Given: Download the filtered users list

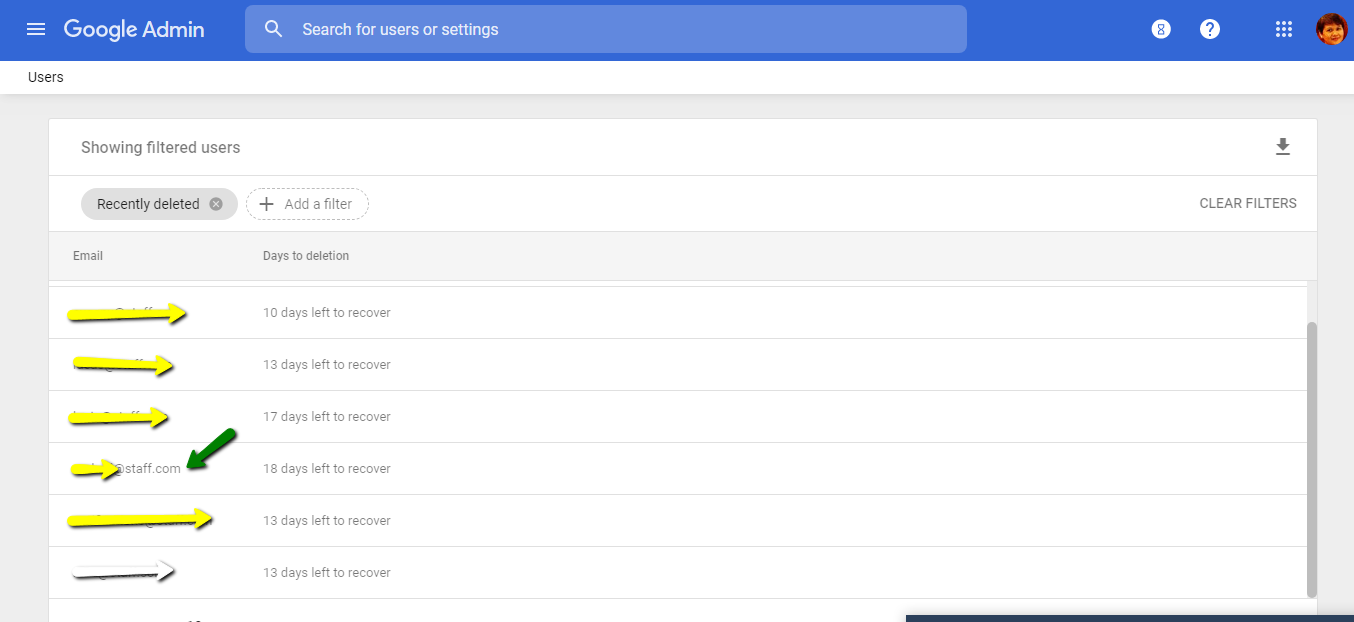Looking at the screenshot, I should 1283,147.
